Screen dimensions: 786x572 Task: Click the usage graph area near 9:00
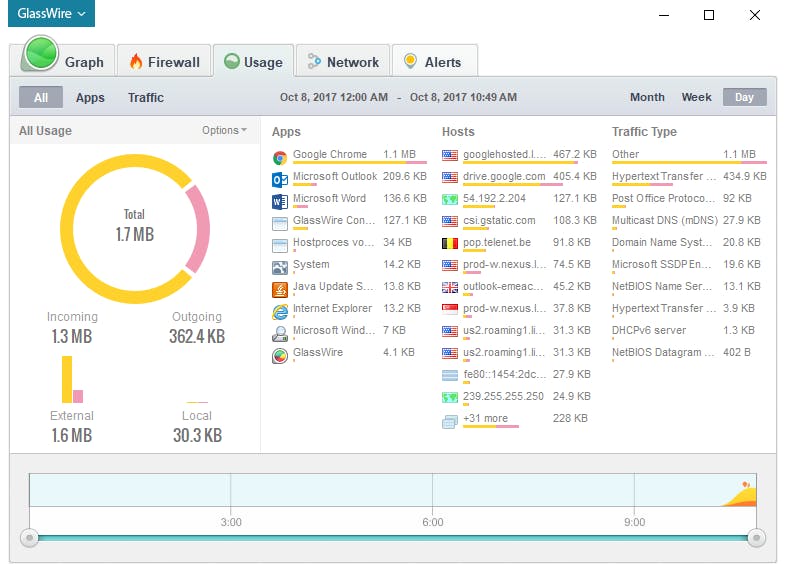pyautogui.click(x=634, y=490)
